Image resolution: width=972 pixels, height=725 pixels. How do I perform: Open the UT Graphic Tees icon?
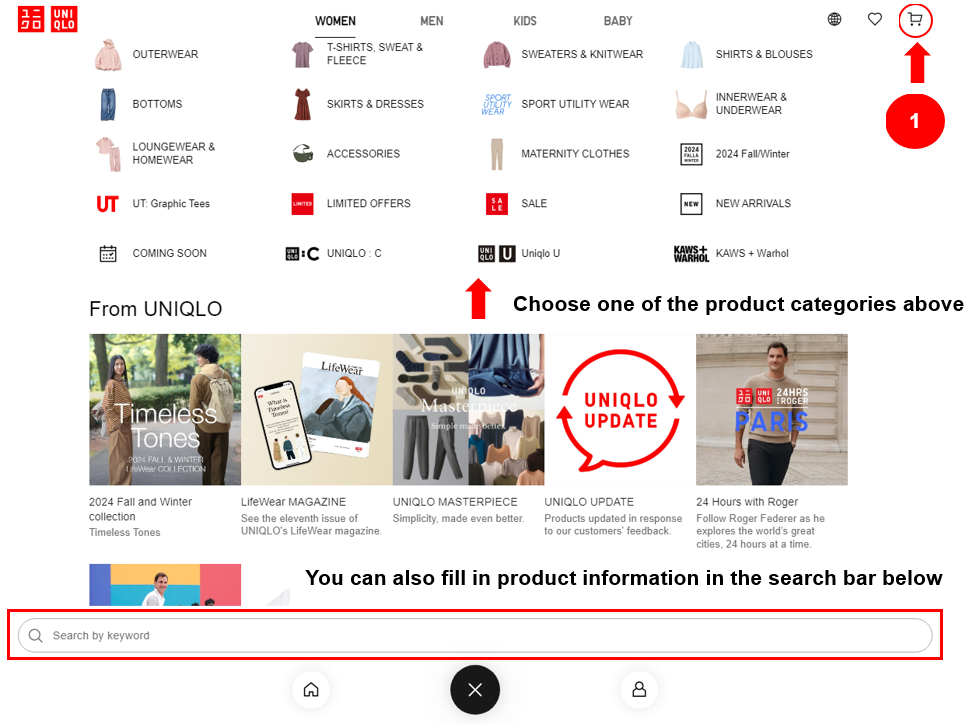(107, 204)
